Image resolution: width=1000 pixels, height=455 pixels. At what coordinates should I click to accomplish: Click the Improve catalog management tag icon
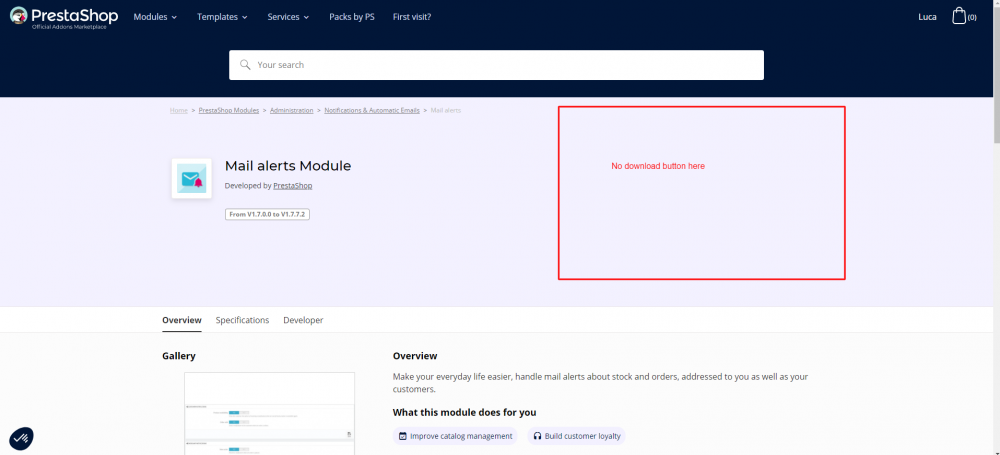402,436
